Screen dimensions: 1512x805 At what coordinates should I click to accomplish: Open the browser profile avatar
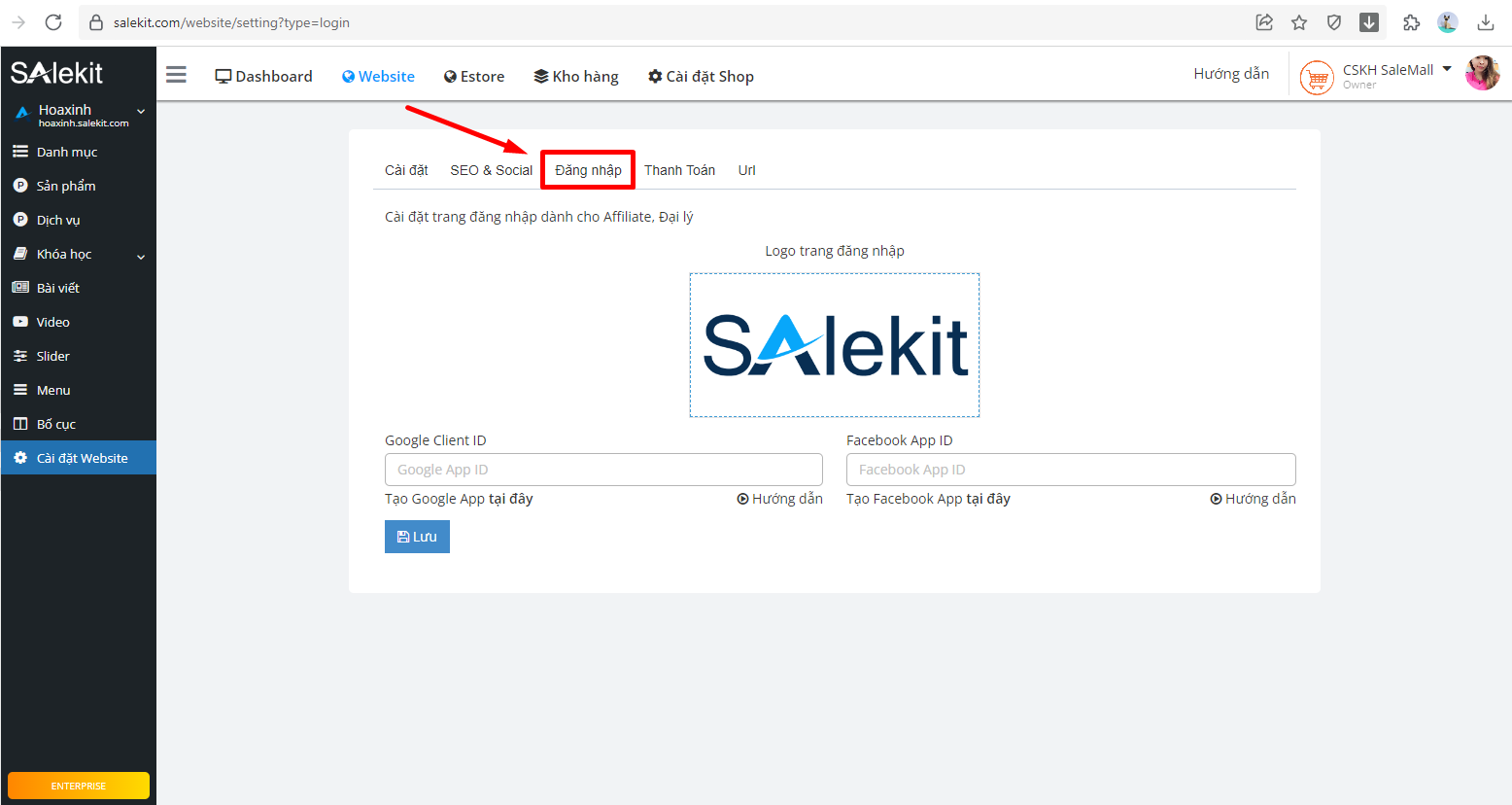coord(1448,22)
